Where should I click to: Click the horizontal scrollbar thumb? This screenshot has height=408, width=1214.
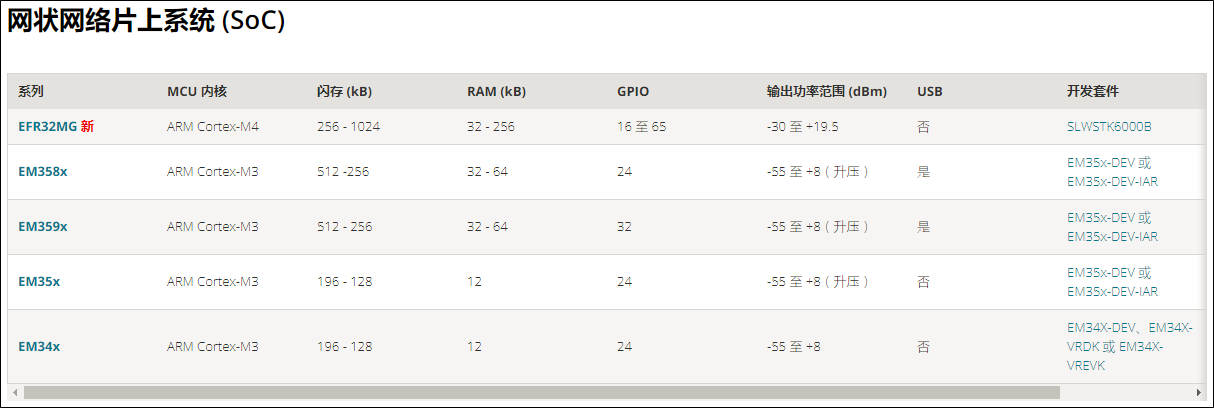pyautogui.click(x=541, y=392)
